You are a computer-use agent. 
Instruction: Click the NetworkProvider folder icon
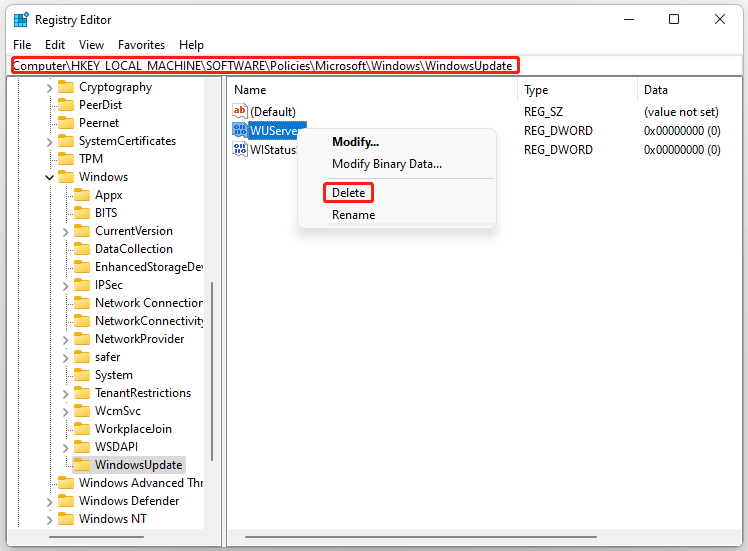82,339
